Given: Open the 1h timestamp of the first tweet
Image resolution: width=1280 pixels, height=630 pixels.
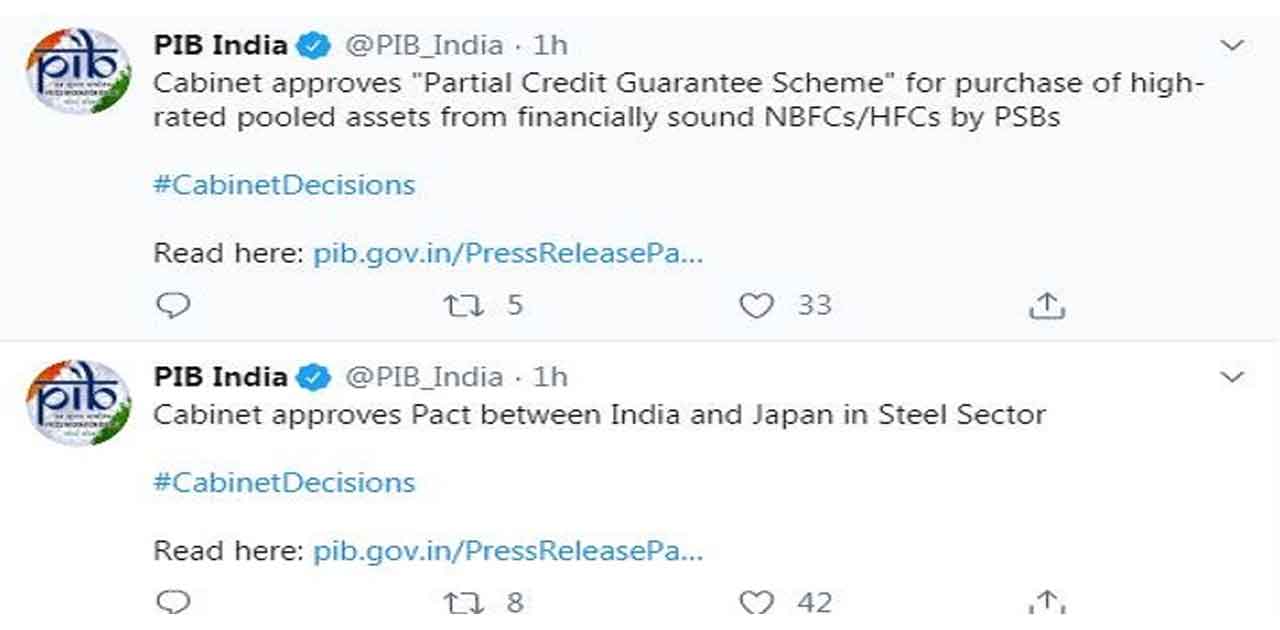Looking at the screenshot, I should click(x=550, y=45).
